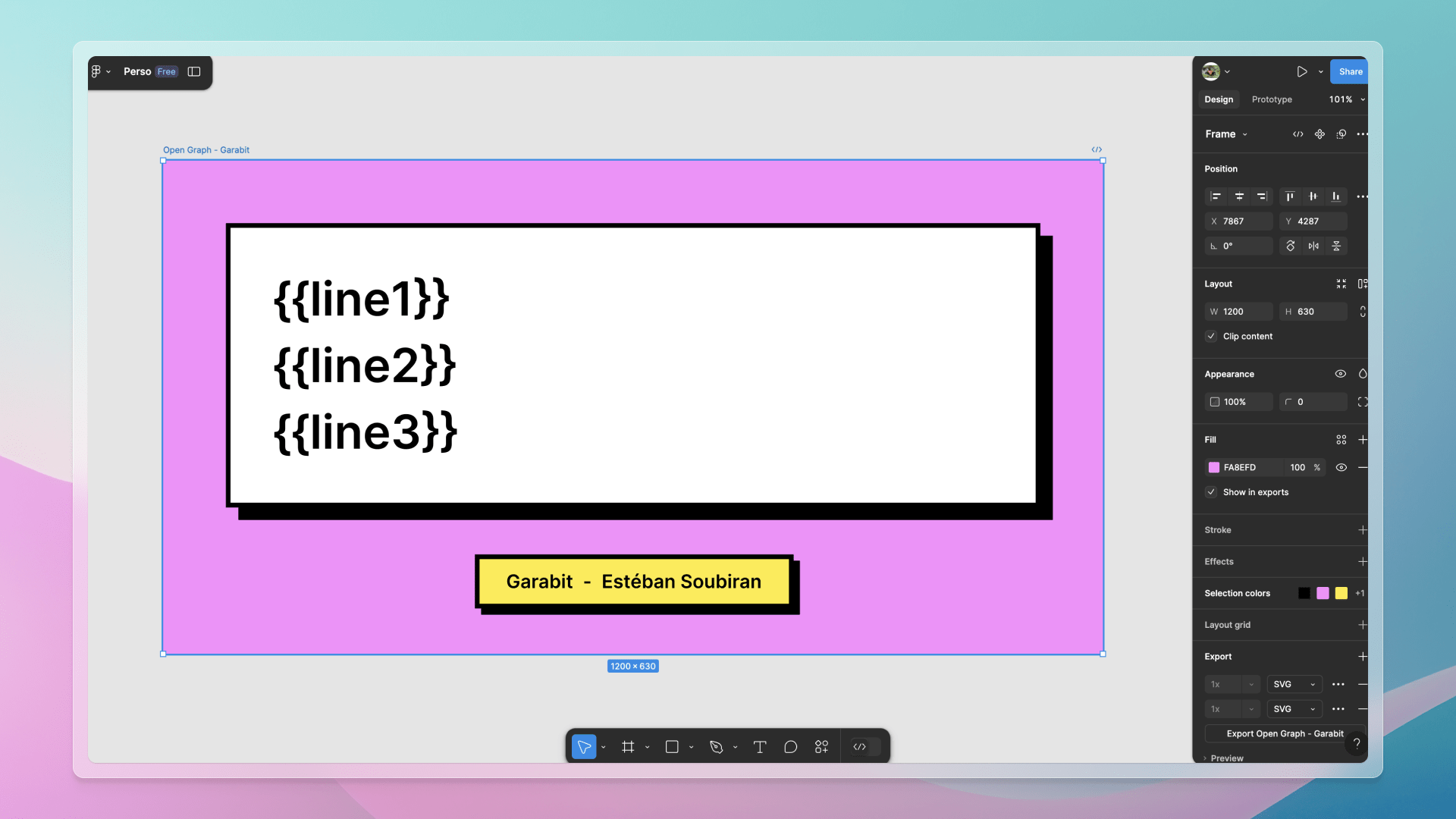Click the dev code icon beside Frame
The height and width of the screenshot is (819, 1456).
[x=1298, y=134]
